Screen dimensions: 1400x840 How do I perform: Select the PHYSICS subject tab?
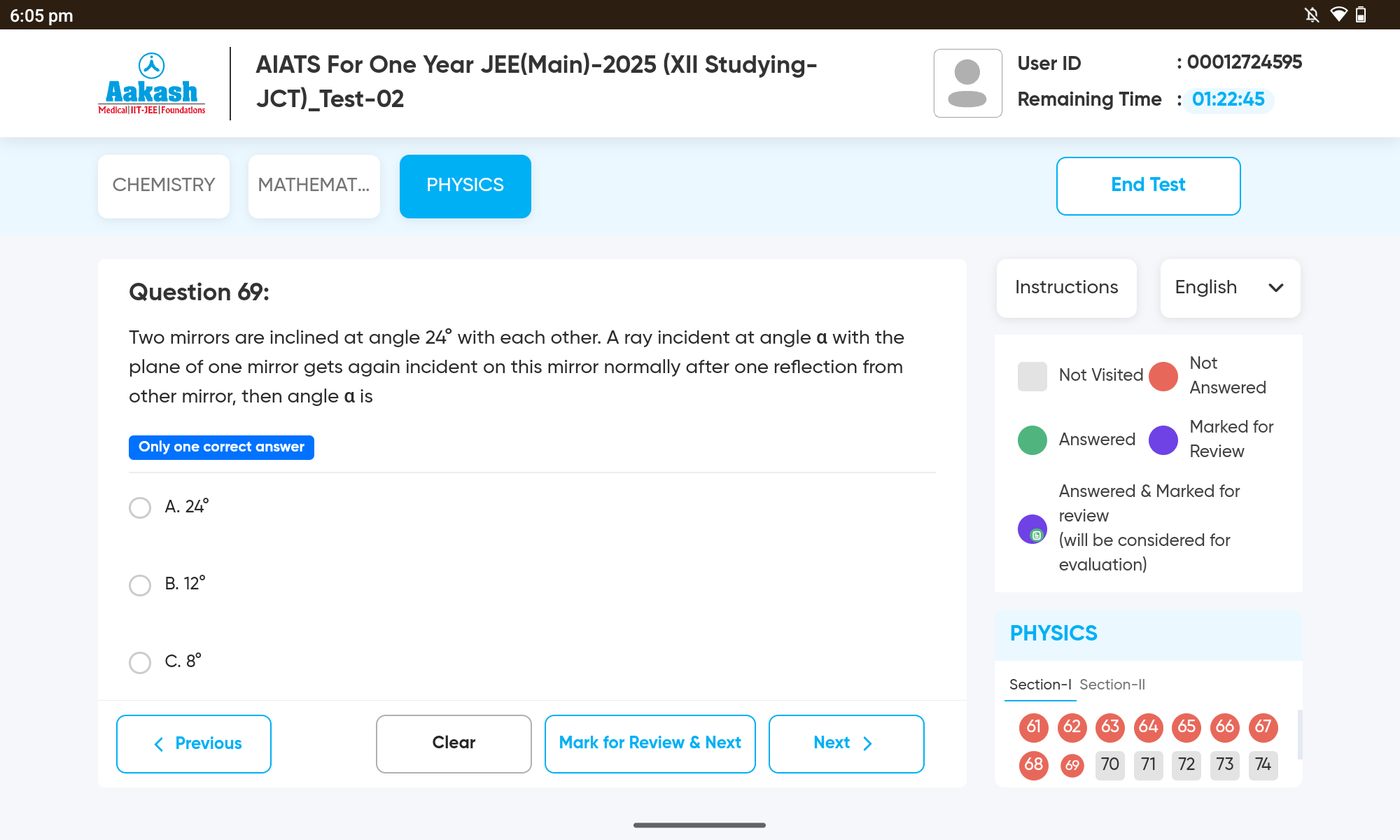click(x=465, y=185)
